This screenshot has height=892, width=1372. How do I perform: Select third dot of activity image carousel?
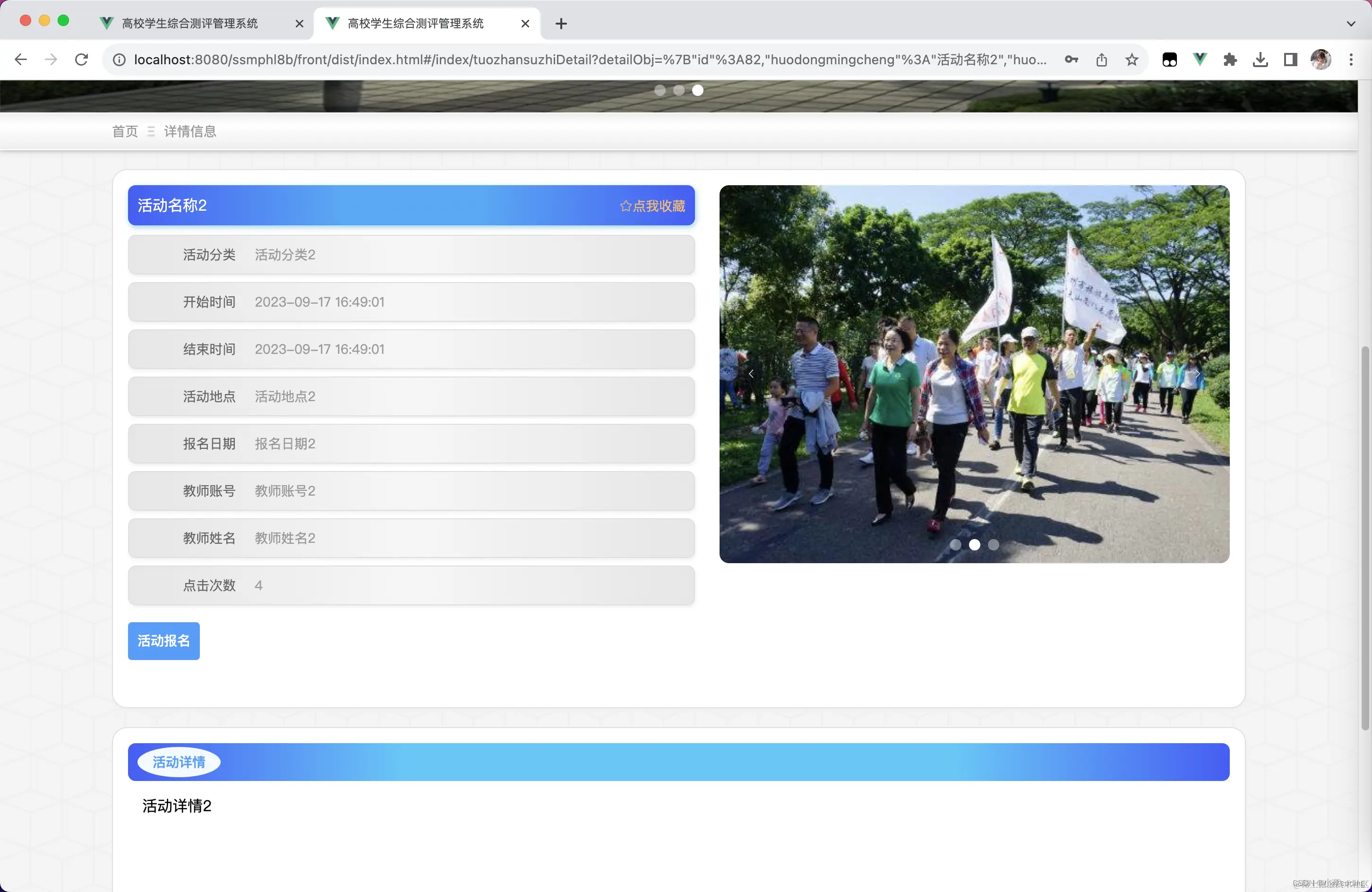point(993,545)
